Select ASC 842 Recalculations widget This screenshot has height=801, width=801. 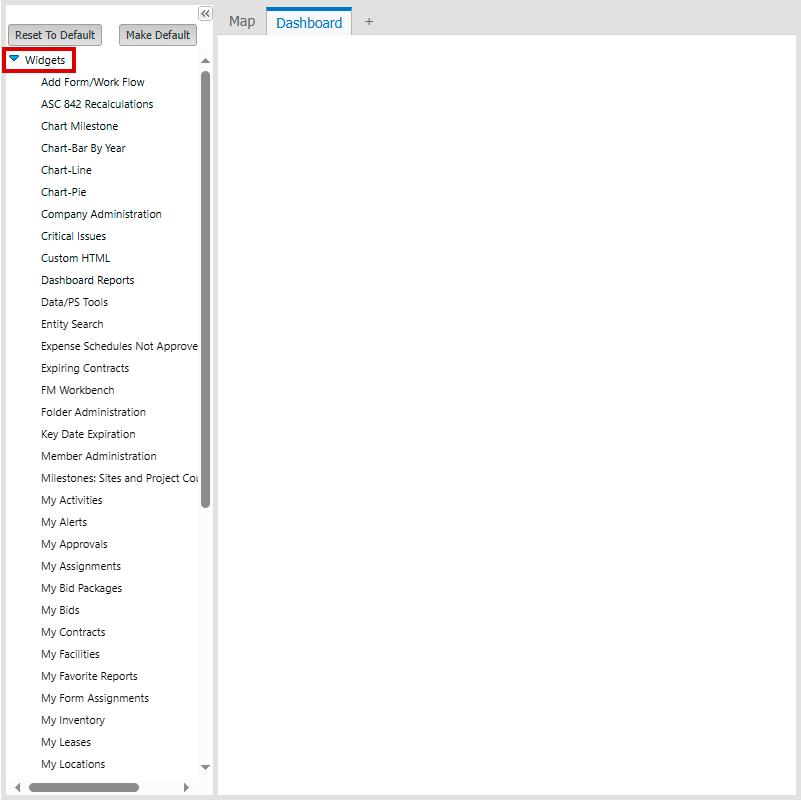(97, 104)
